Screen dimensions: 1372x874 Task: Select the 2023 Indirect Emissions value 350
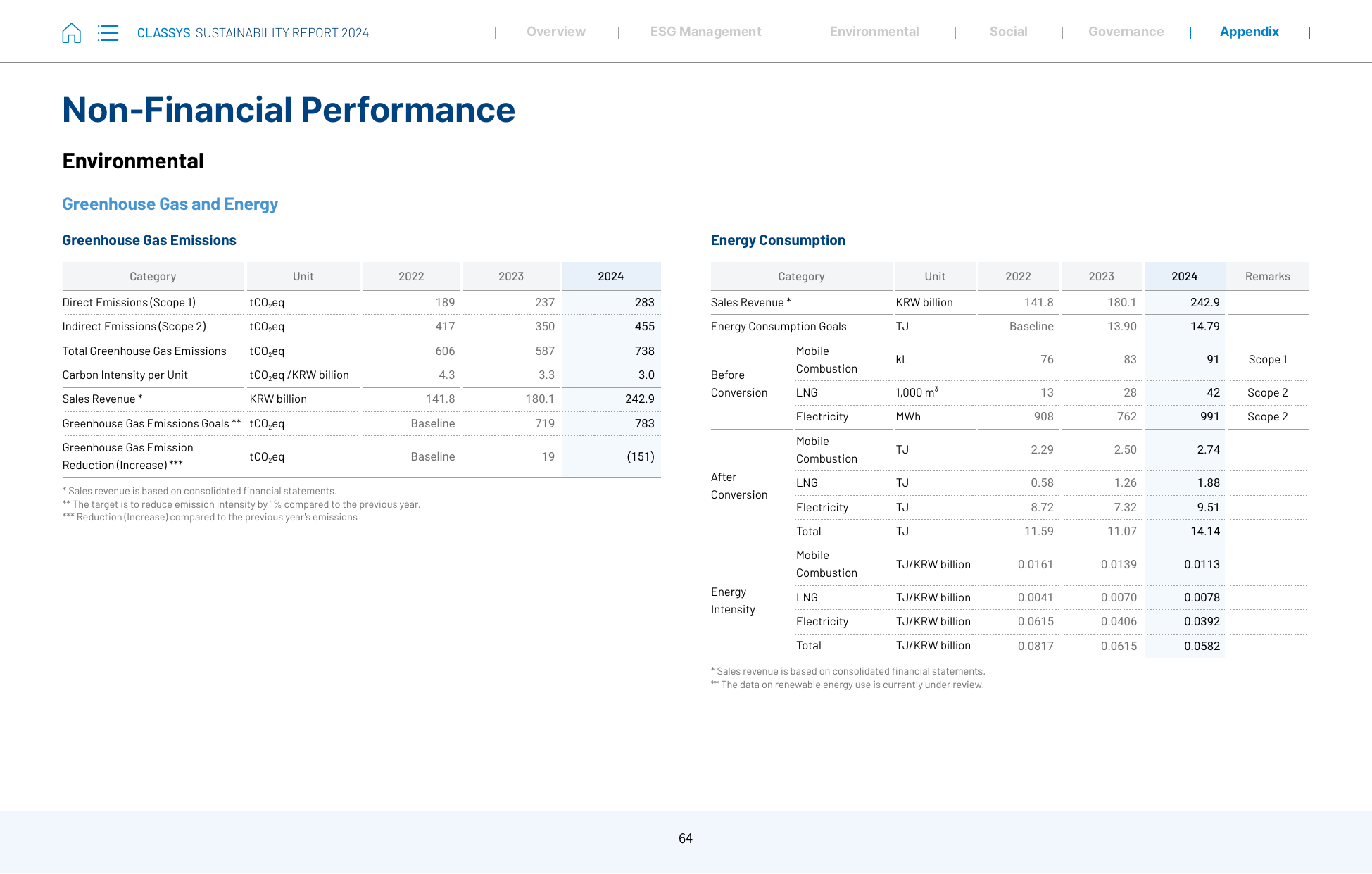(545, 326)
